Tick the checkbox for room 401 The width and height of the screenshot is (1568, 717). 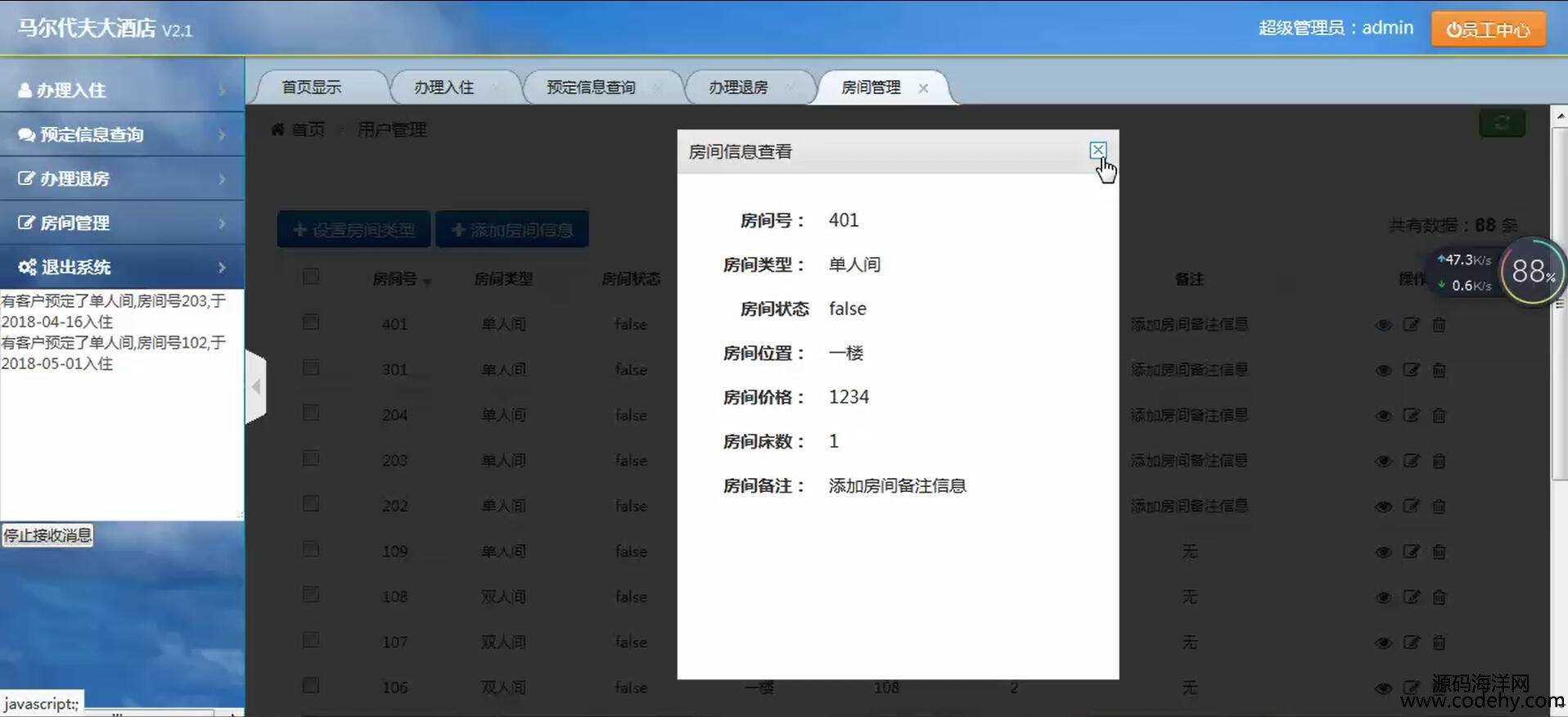pyautogui.click(x=311, y=322)
